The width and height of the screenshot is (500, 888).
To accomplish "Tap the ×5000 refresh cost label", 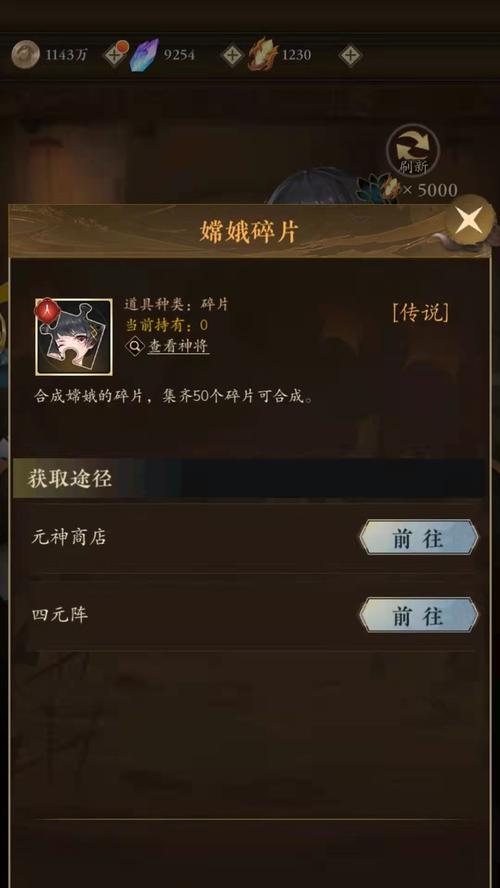I will [x=429, y=190].
